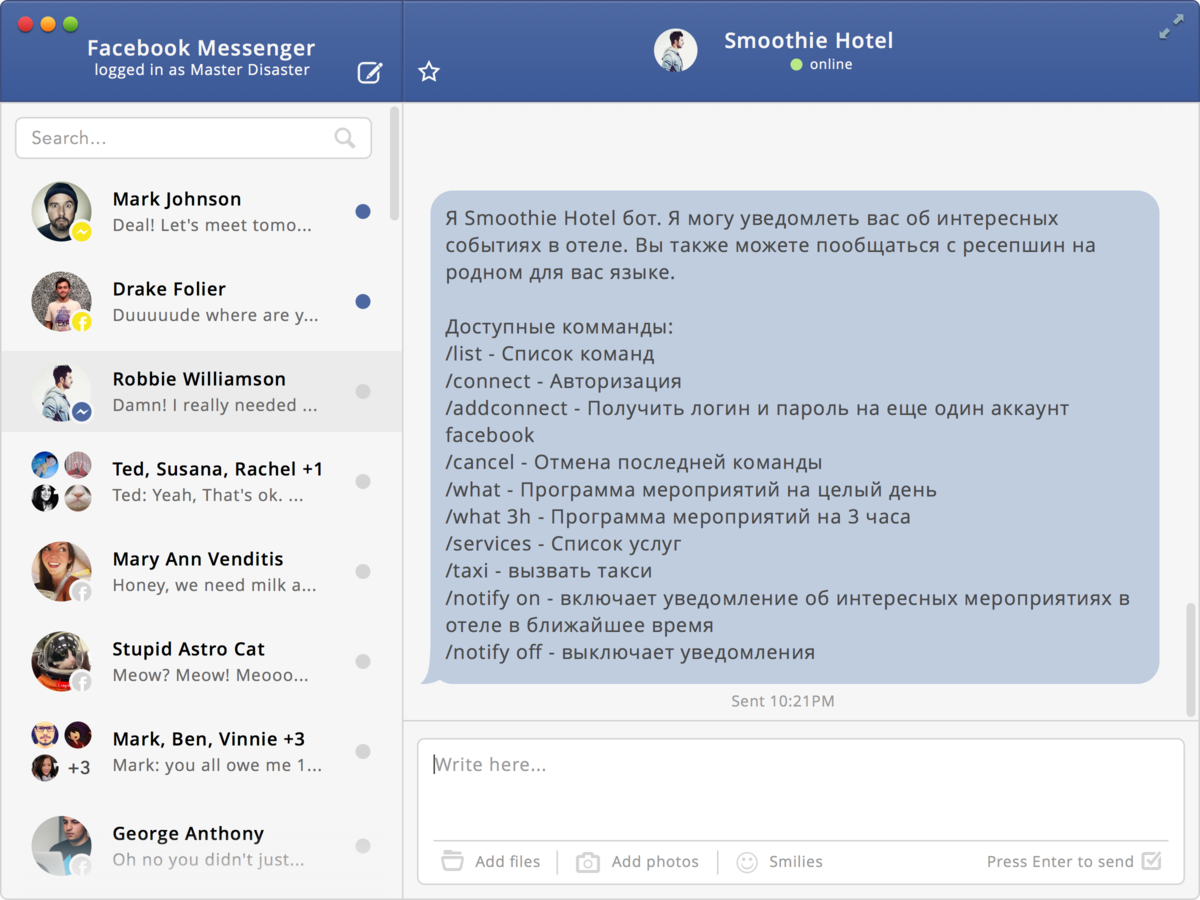1200x900 pixels.
Task: Open the Mark Johnson conversation
Action: (x=201, y=211)
